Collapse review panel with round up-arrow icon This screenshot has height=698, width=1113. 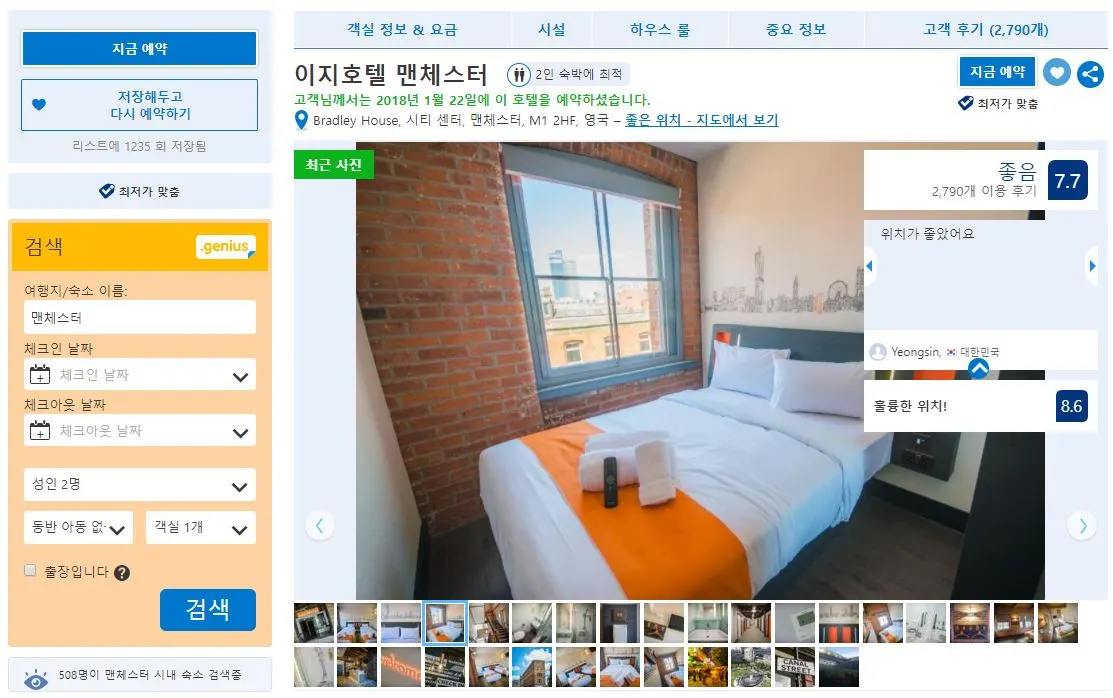tap(978, 368)
